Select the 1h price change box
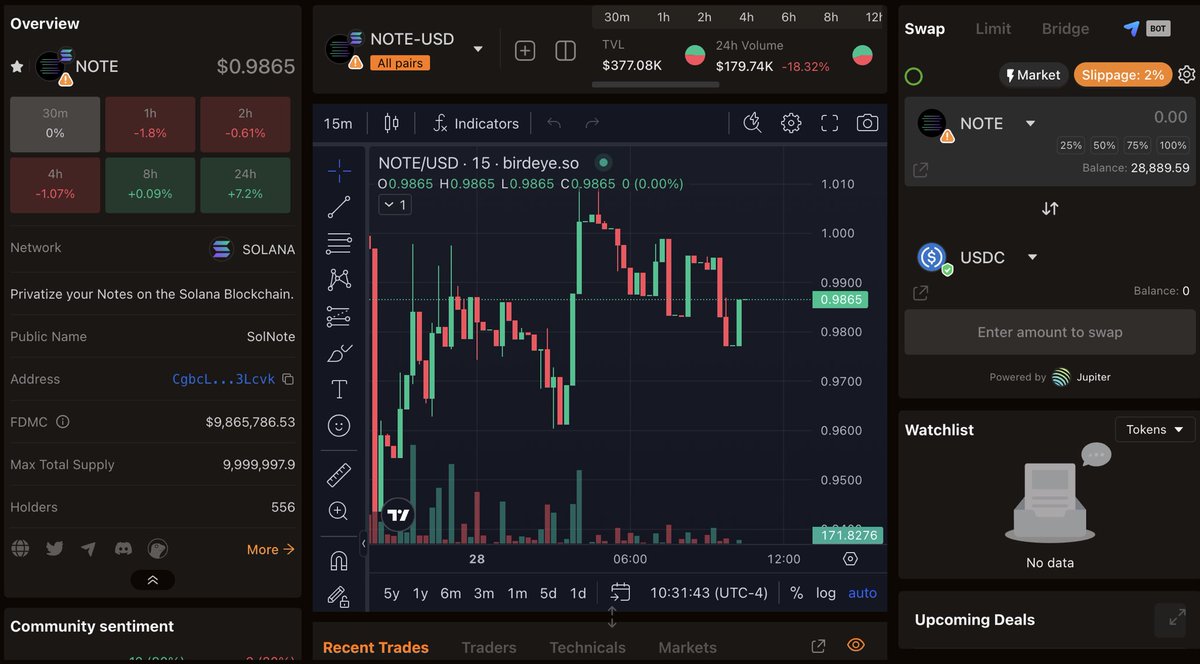 [150, 124]
